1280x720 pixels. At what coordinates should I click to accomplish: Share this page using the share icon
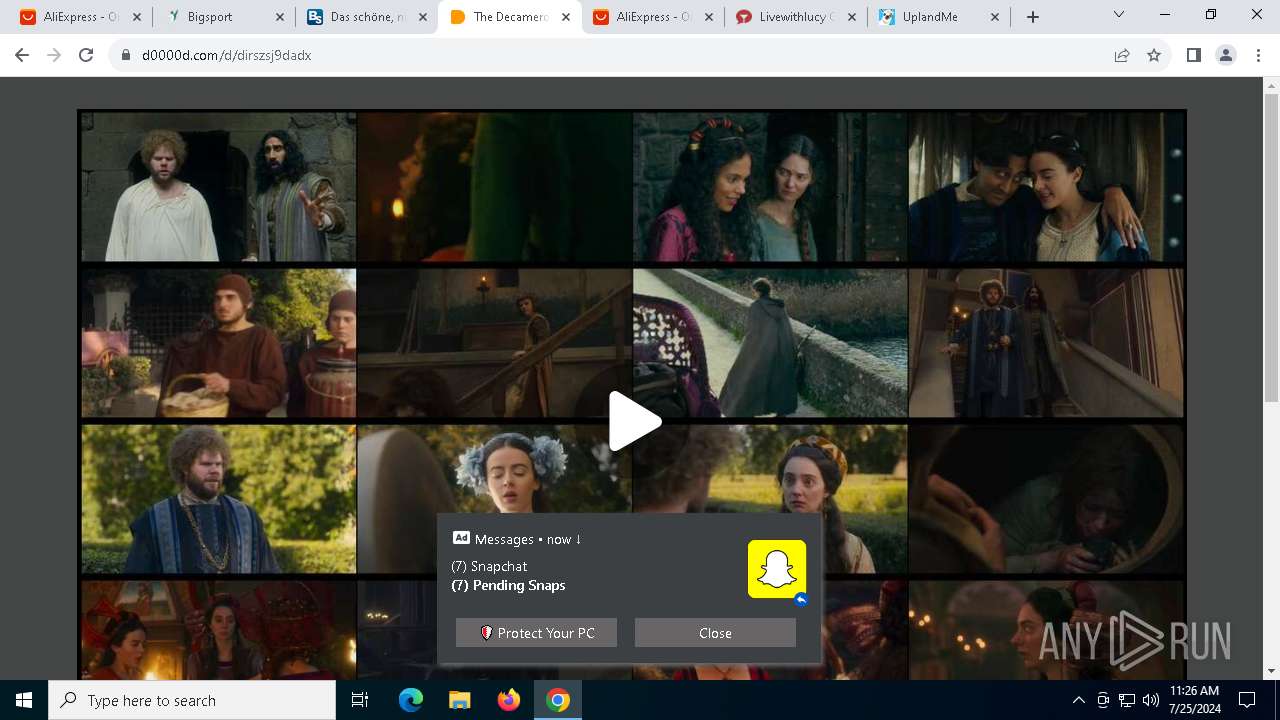(1122, 56)
